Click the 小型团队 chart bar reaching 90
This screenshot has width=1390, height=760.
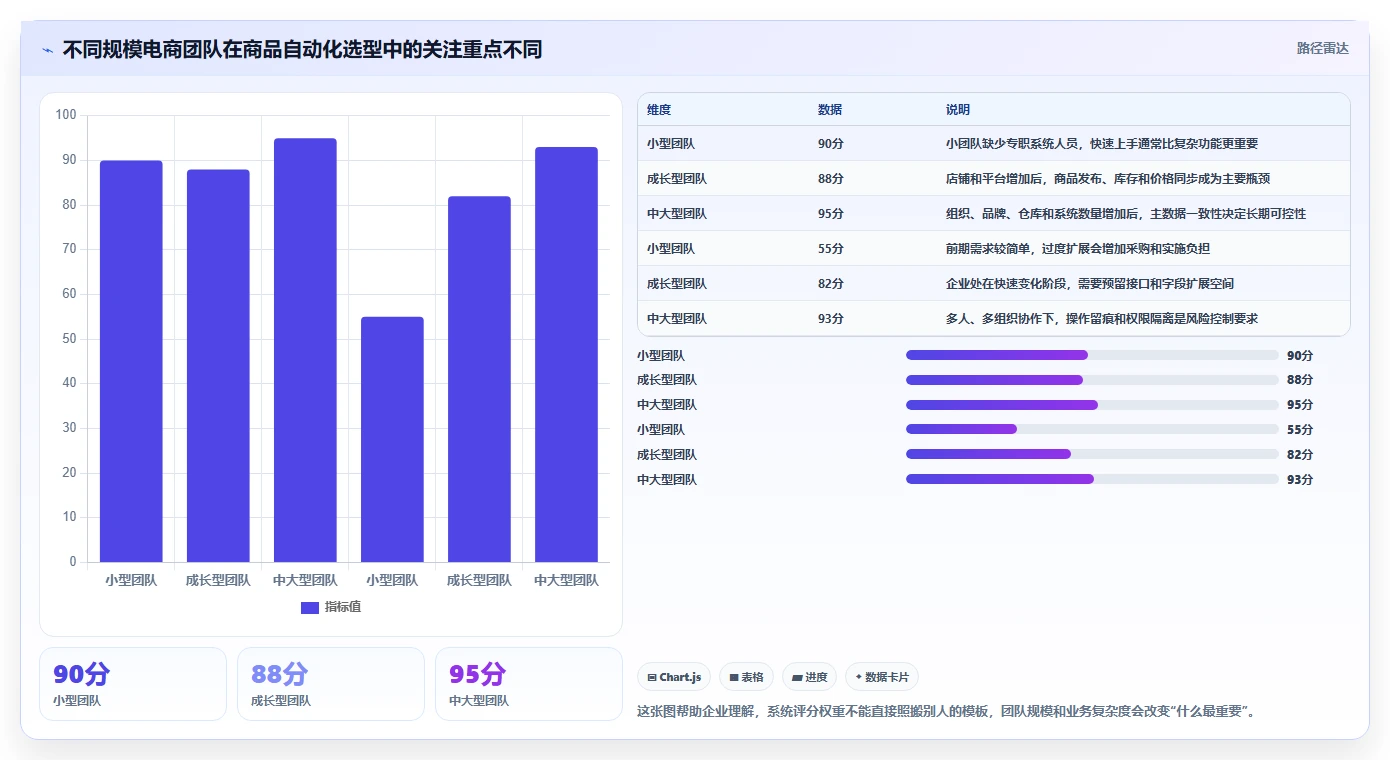[131, 361]
